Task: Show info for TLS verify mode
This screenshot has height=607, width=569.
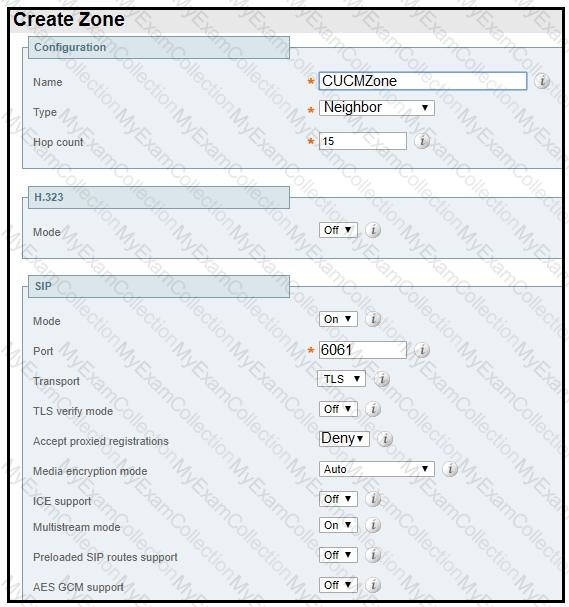Action: (373, 409)
